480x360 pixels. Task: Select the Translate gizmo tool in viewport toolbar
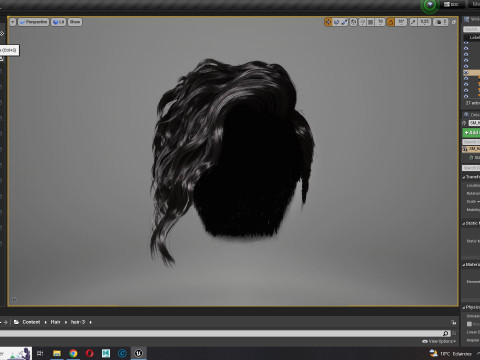pyautogui.click(x=328, y=22)
